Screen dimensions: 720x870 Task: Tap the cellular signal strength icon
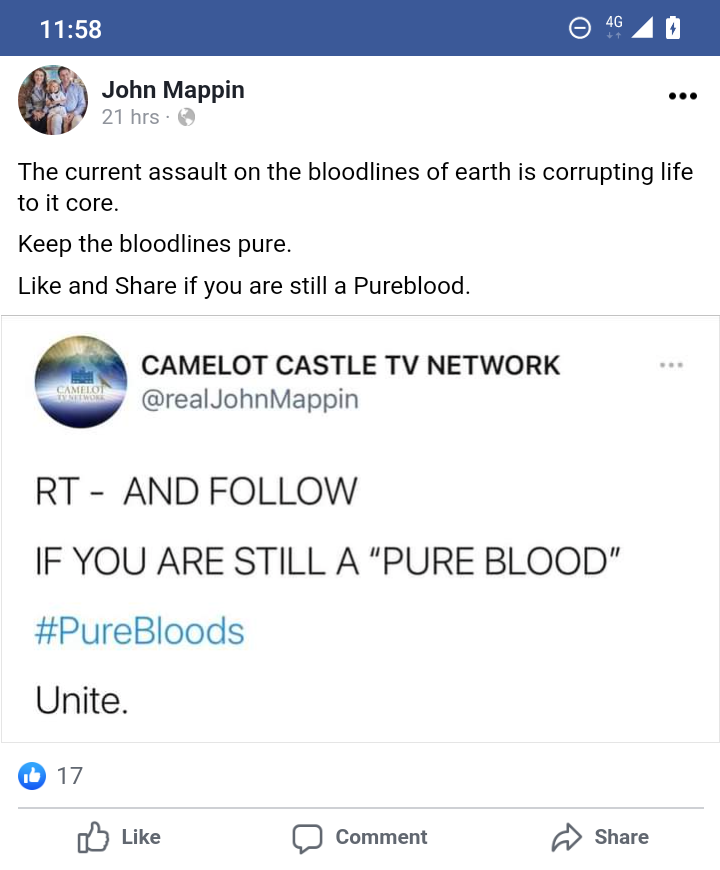tap(642, 28)
